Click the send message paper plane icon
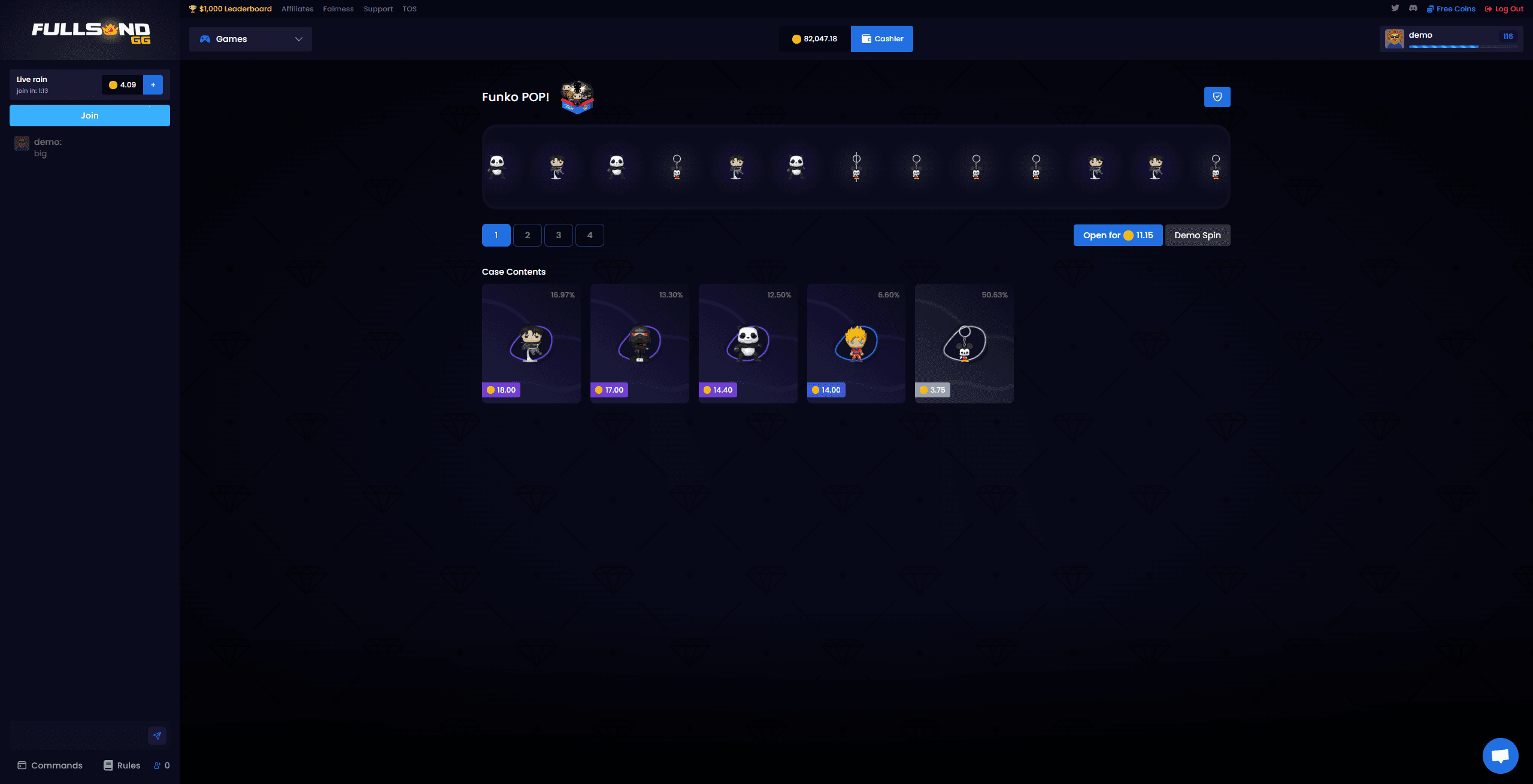Image resolution: width=1533 pixels, height=784 pixels. 157,736
